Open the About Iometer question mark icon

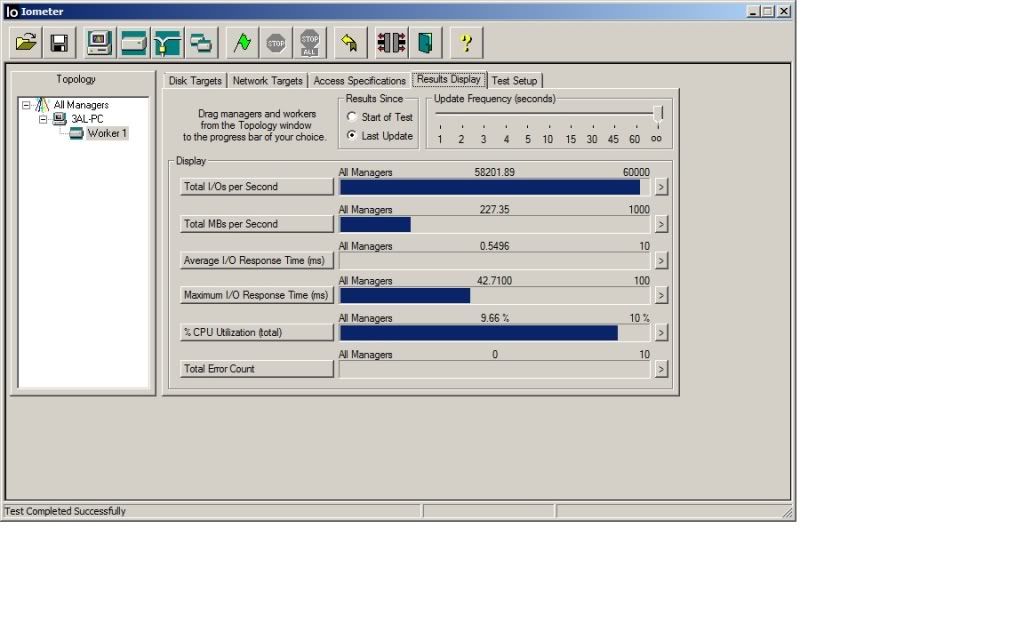466,43
